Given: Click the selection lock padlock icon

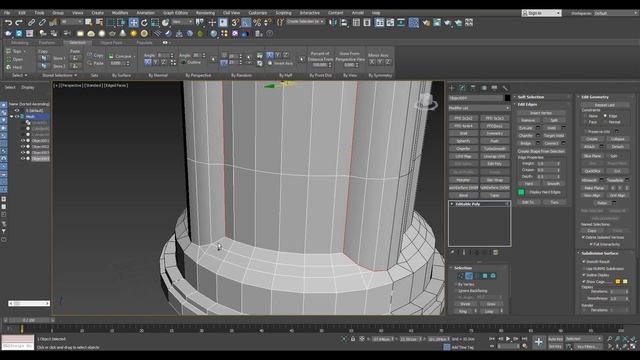Looking at the screenshot, I should click(x=353, y=339).
